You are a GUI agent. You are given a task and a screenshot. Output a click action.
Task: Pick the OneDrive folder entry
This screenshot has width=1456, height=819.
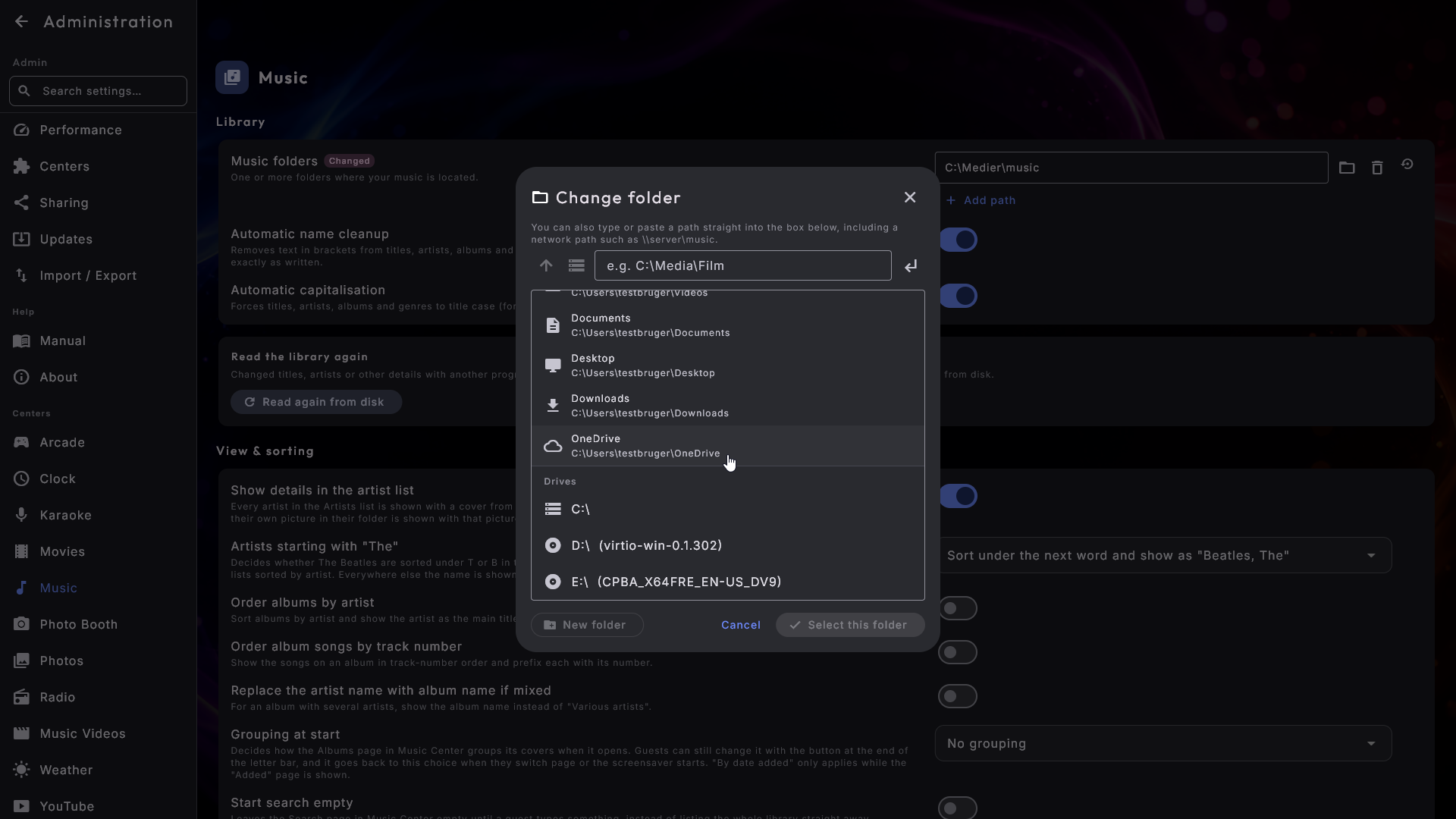point(728,446)
